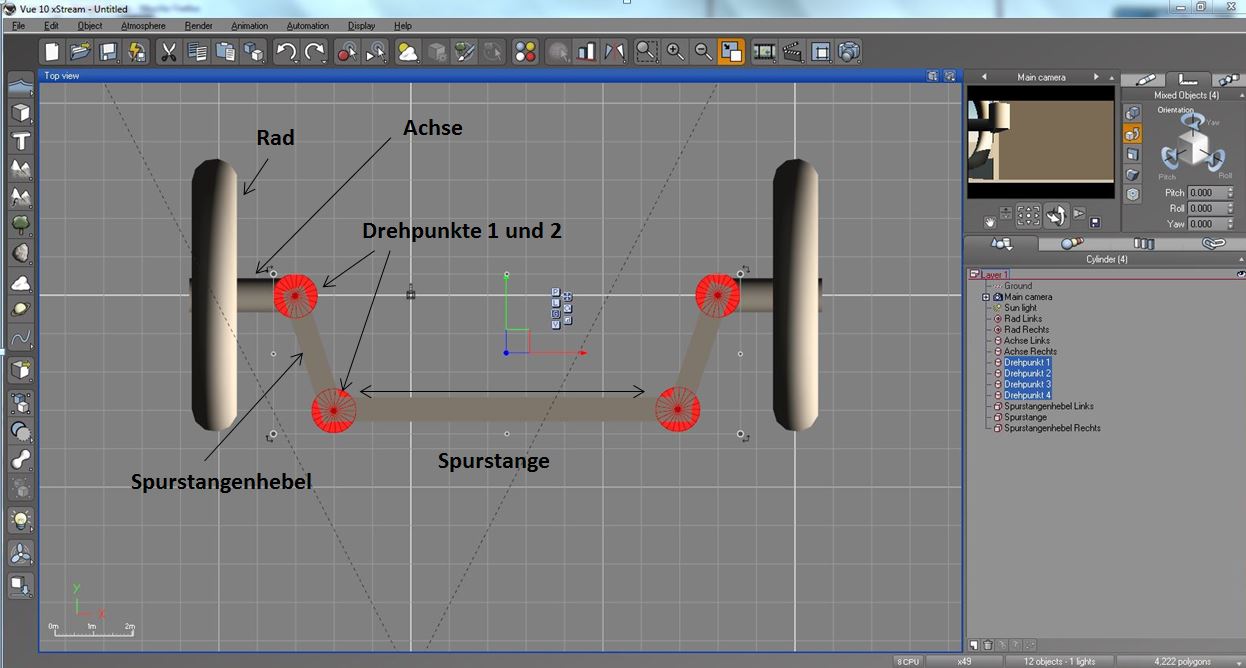
Task: Zoom in the viewport
Action: [675, 52]
